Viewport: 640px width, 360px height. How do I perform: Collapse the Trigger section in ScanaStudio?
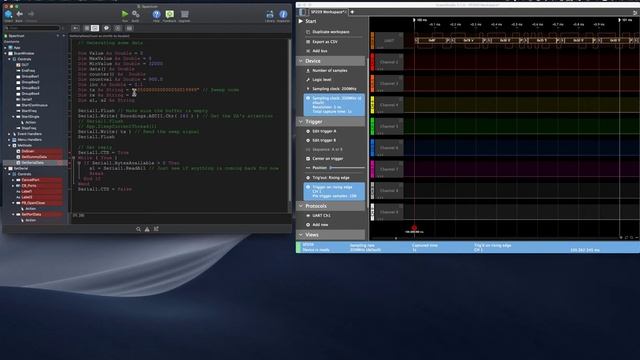[x=301, y=122]
